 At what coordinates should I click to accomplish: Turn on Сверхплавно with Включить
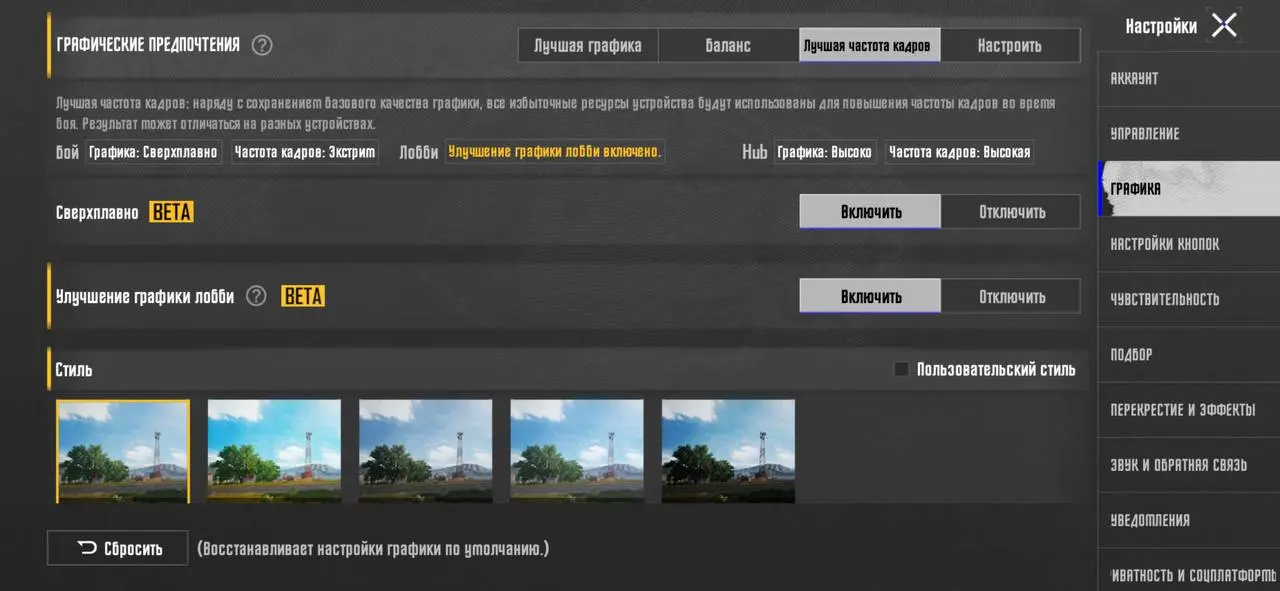click(x=870, y=211)
